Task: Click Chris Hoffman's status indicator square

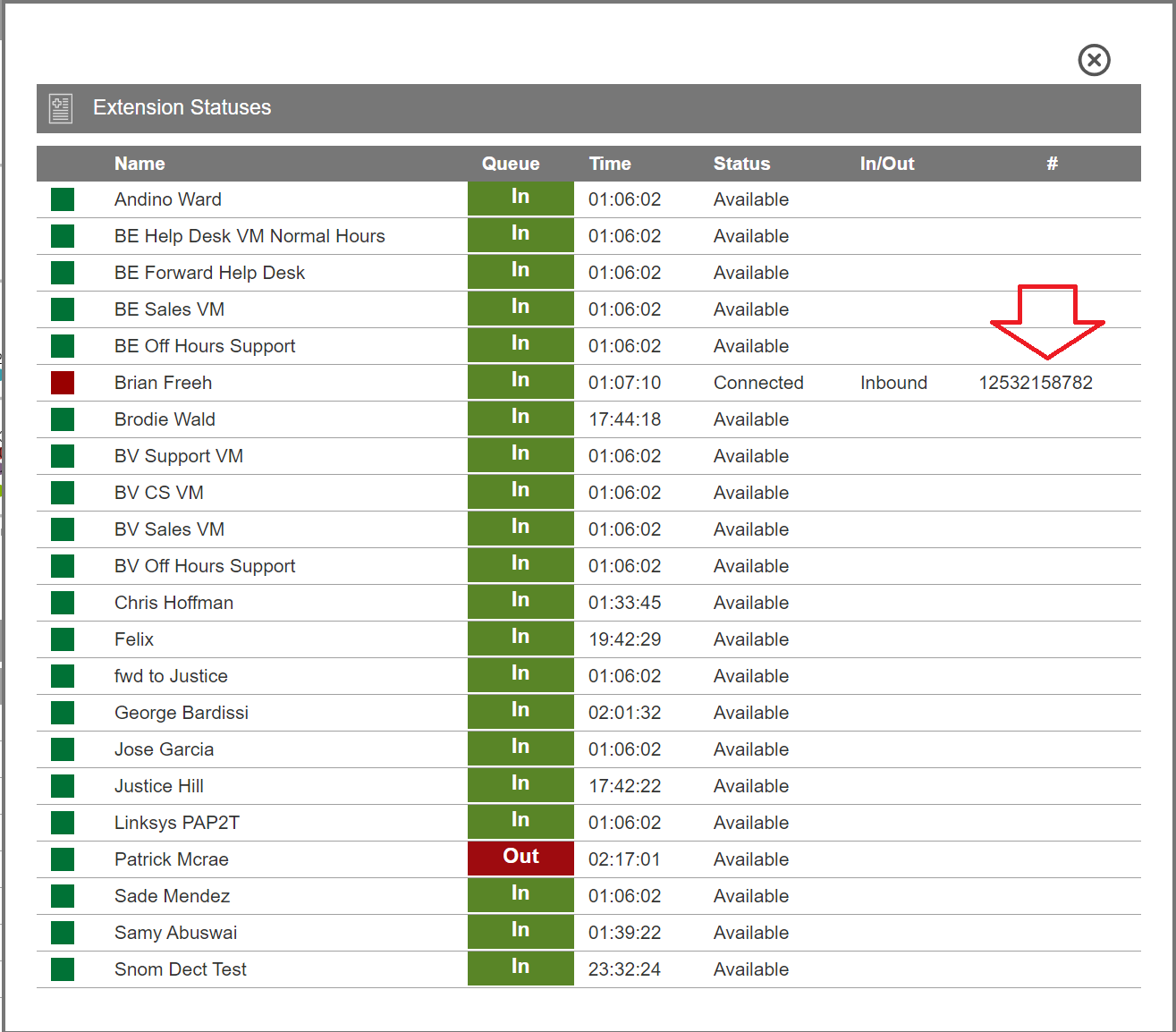Action: point(63,603)
